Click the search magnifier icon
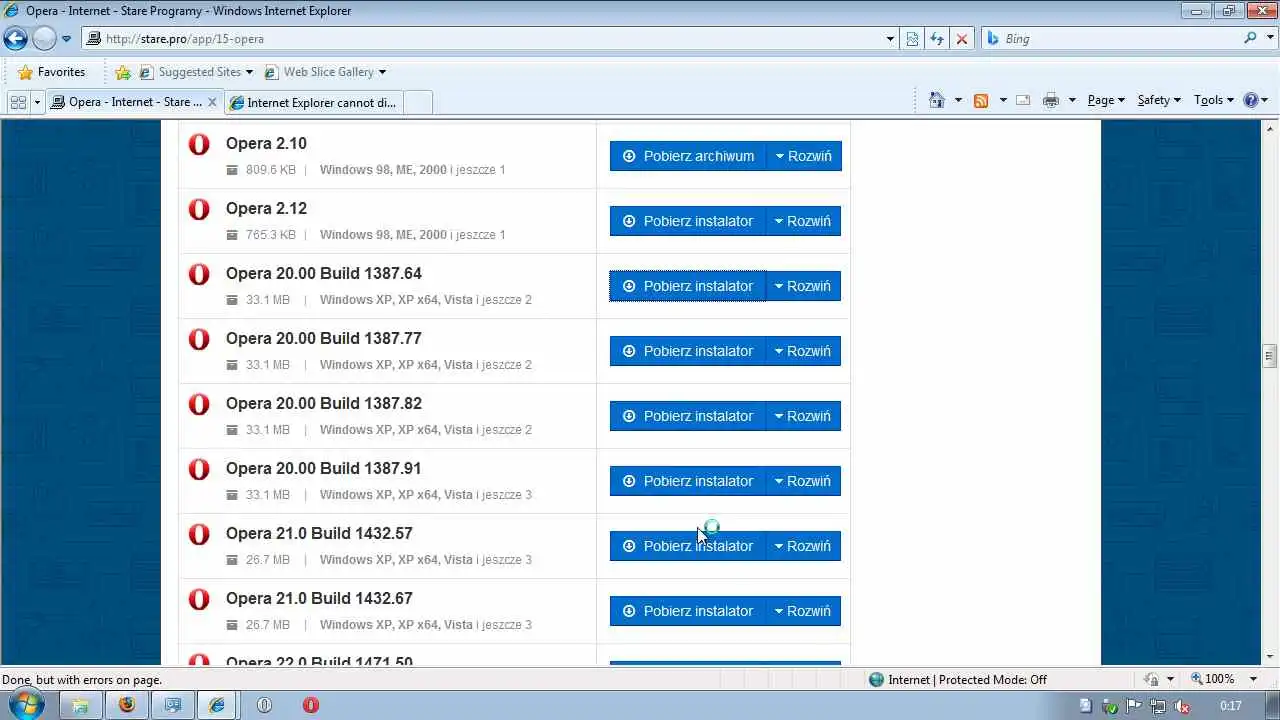This screenshot has width=1280, height=720. pyautogui.click(x=1250, y=38)
